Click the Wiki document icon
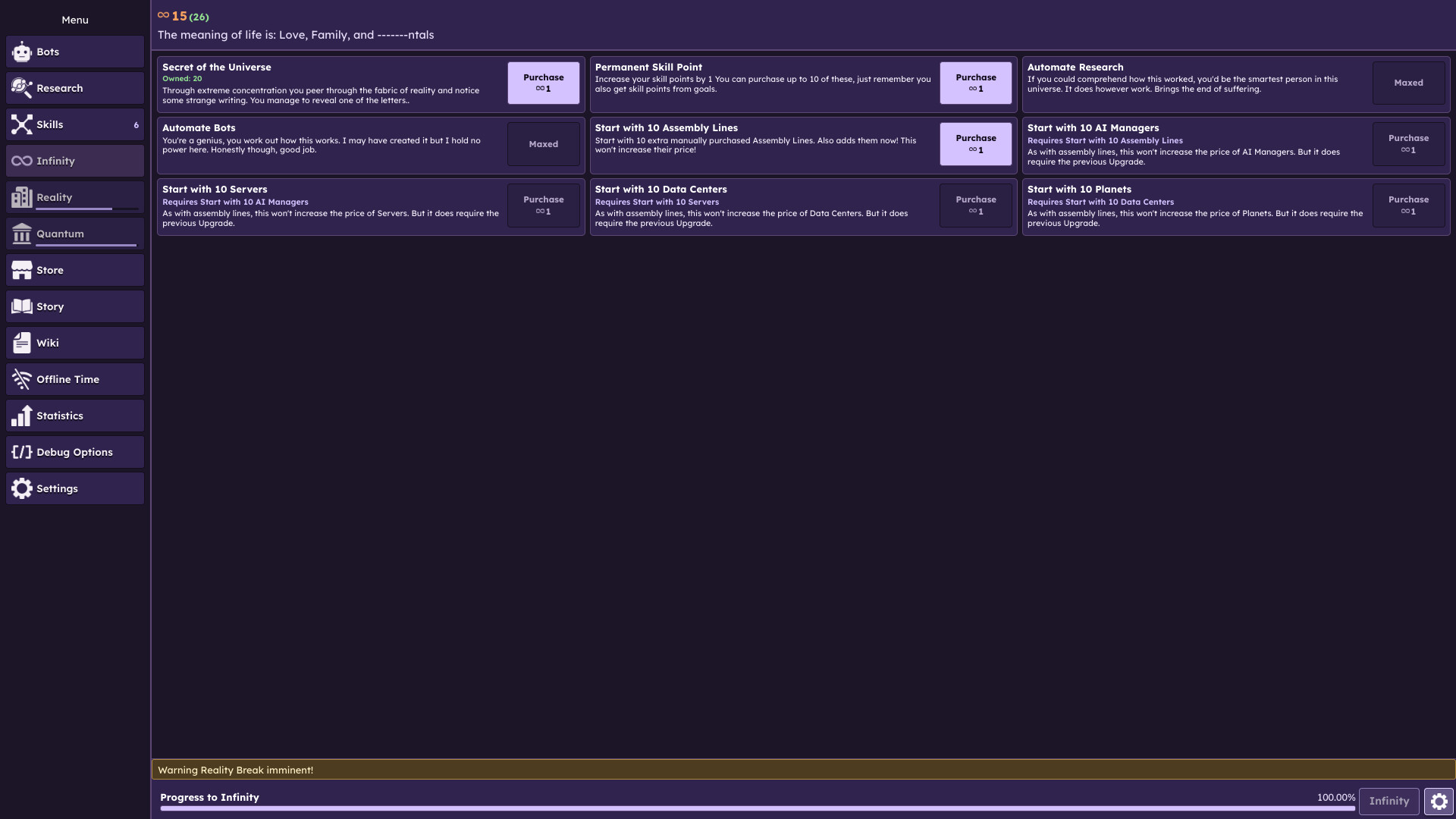 coord(22,343)
